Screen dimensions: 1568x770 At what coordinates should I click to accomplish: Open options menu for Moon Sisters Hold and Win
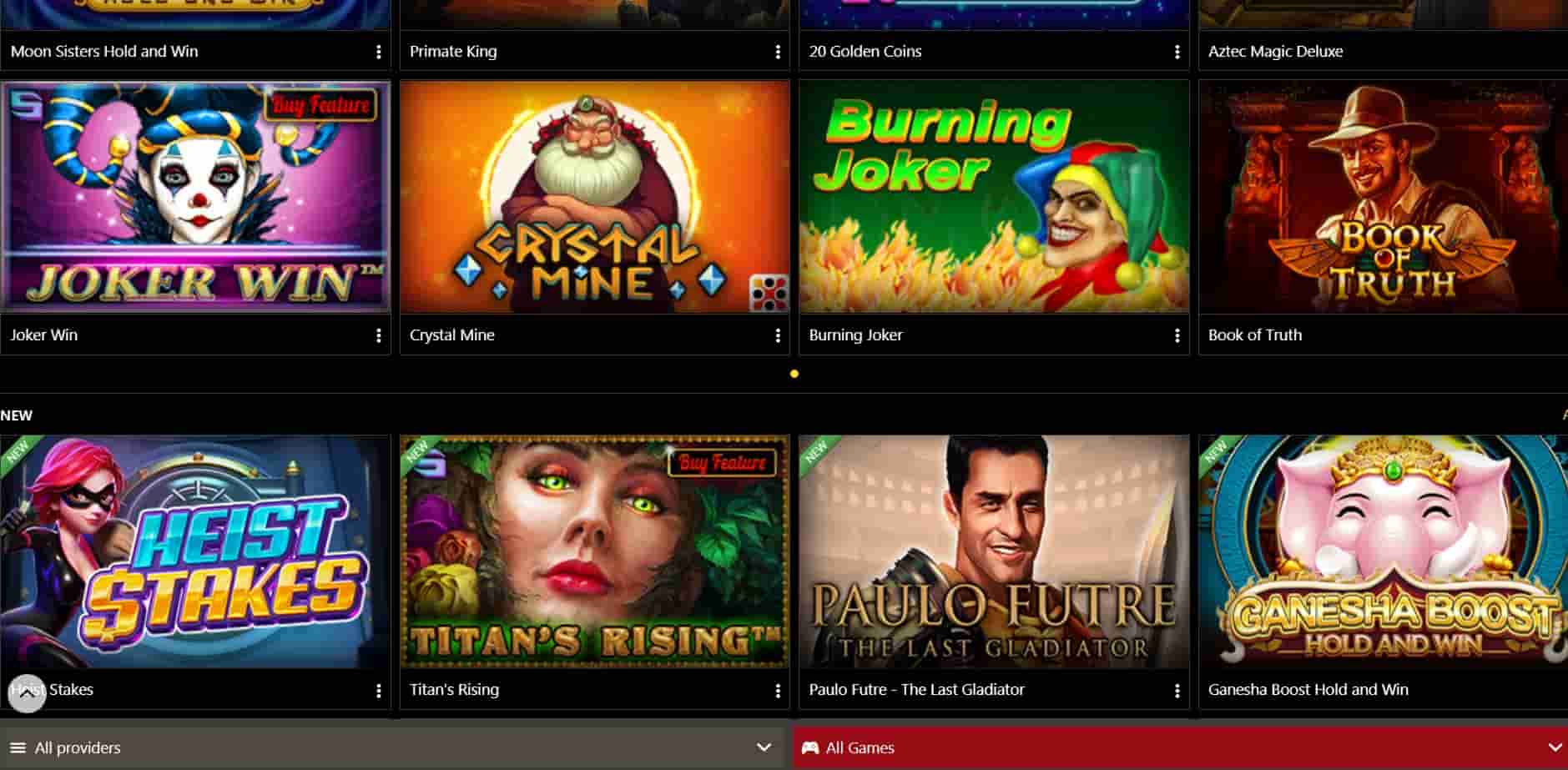click(380, 51)
